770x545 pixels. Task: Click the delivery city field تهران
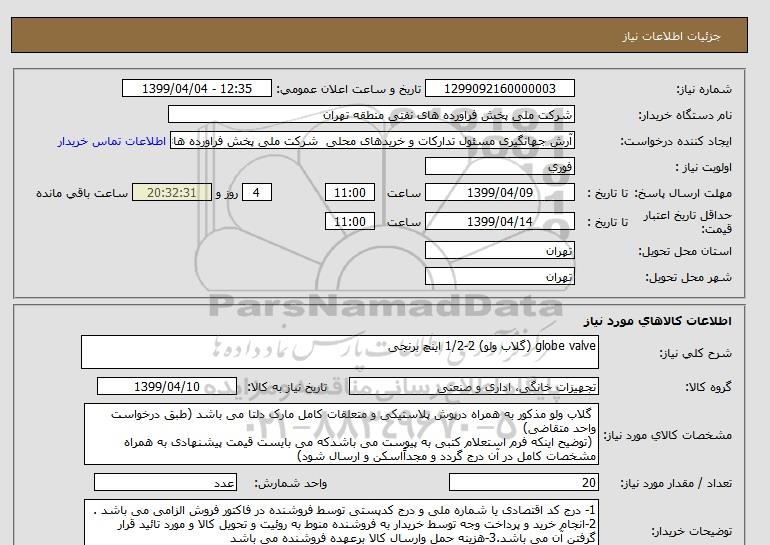[x=500, y=276]
